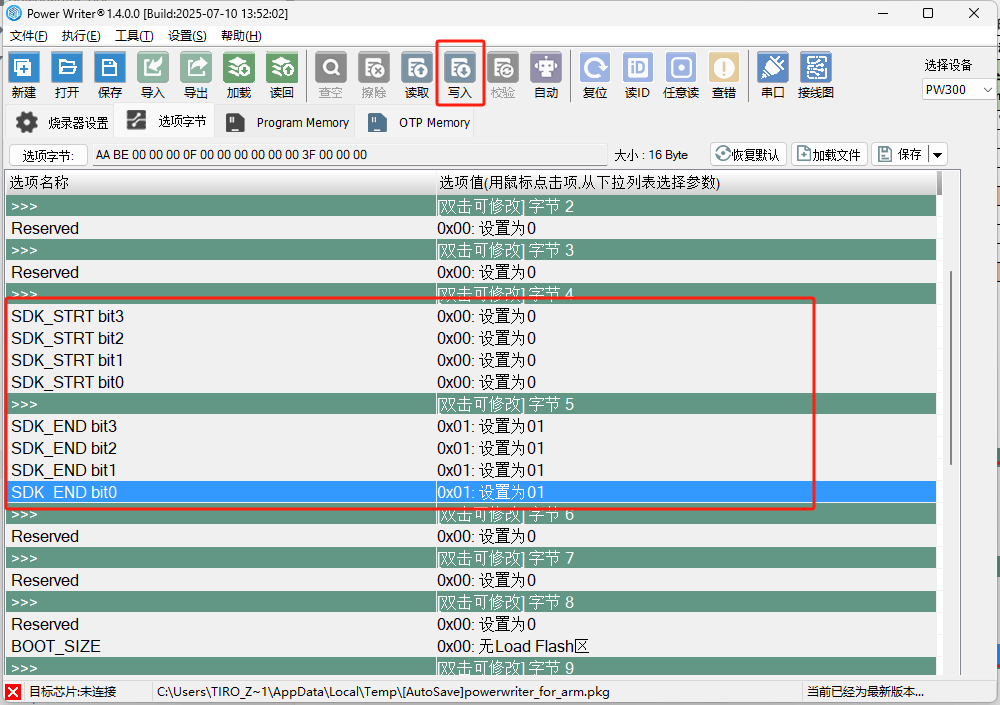The height and width of the screenshot is (705, 1000).
Task: Open SDK_STRT bit1 value dropdown
Action: [686, 360]
